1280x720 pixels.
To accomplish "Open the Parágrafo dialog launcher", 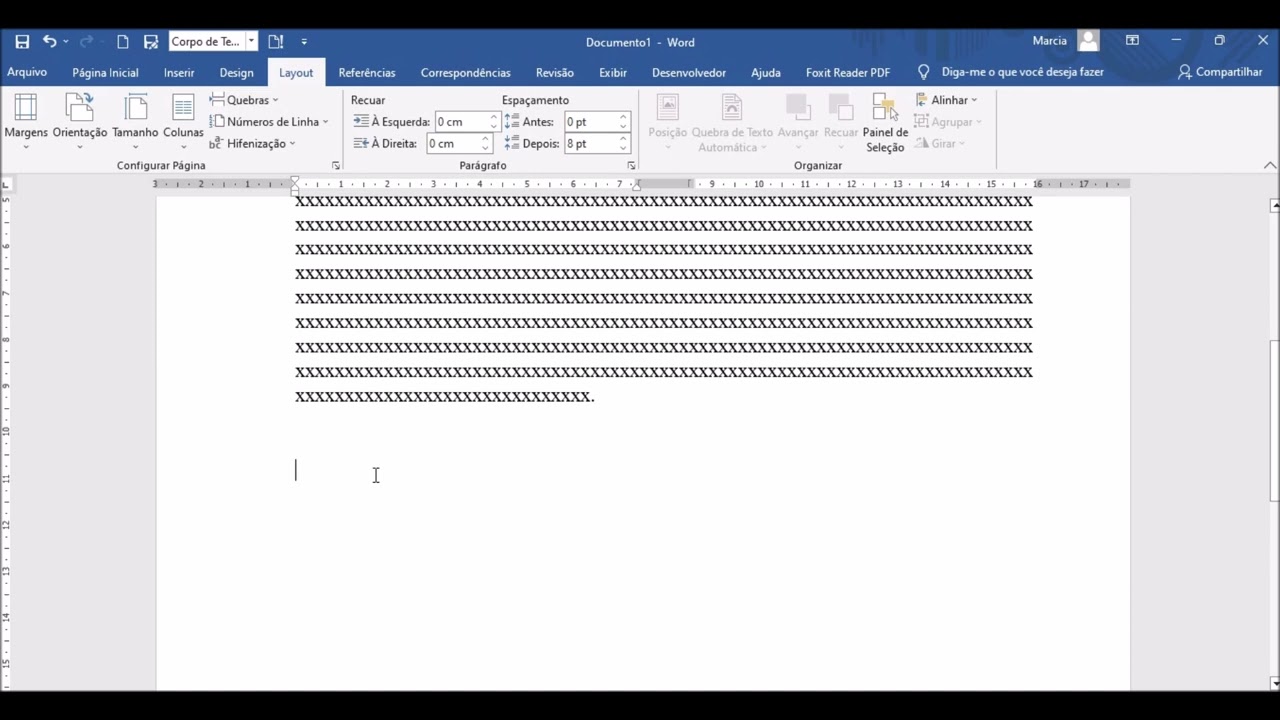I will tap(631, 166).
